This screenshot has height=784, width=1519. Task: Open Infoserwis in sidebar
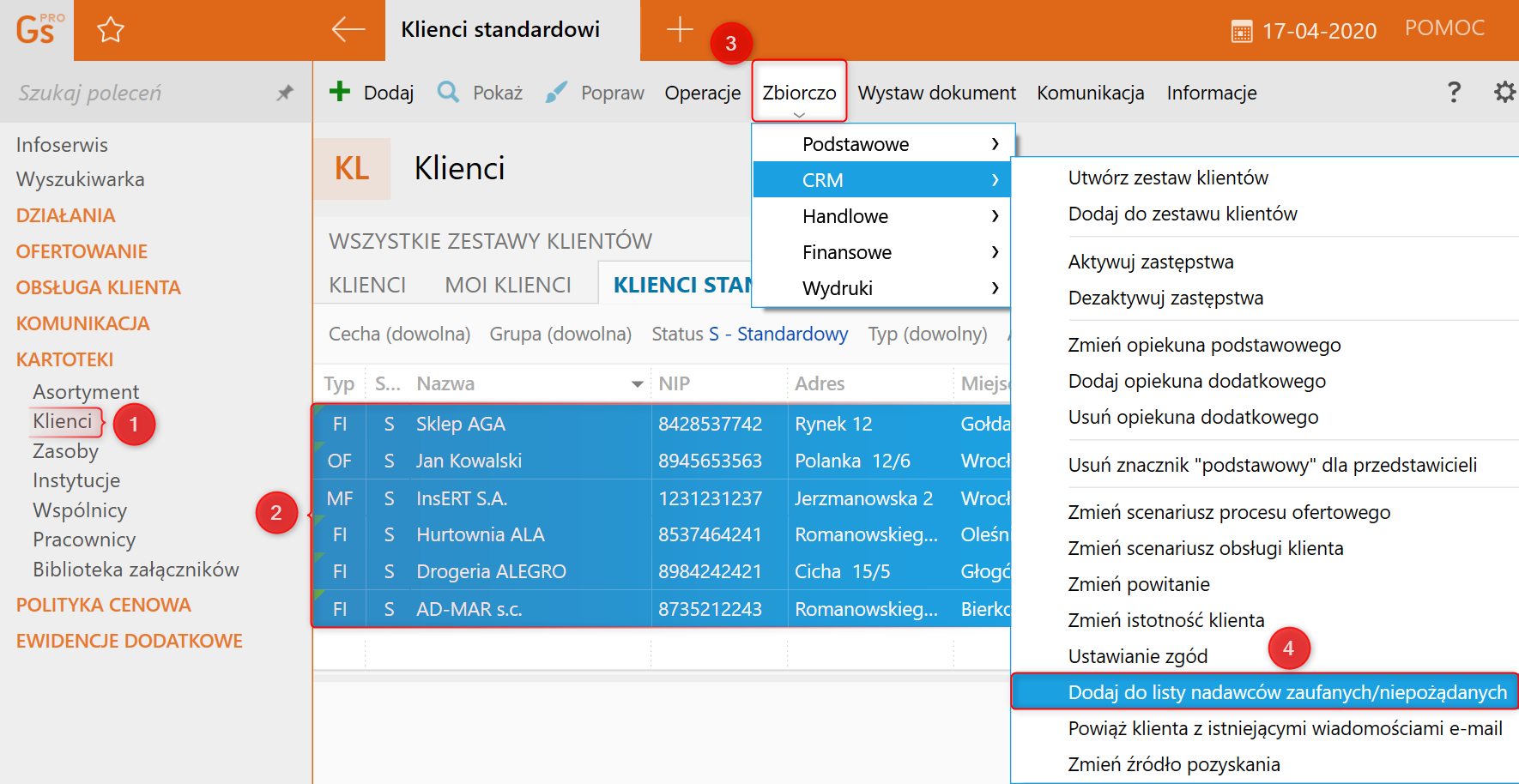click(62, 145)
